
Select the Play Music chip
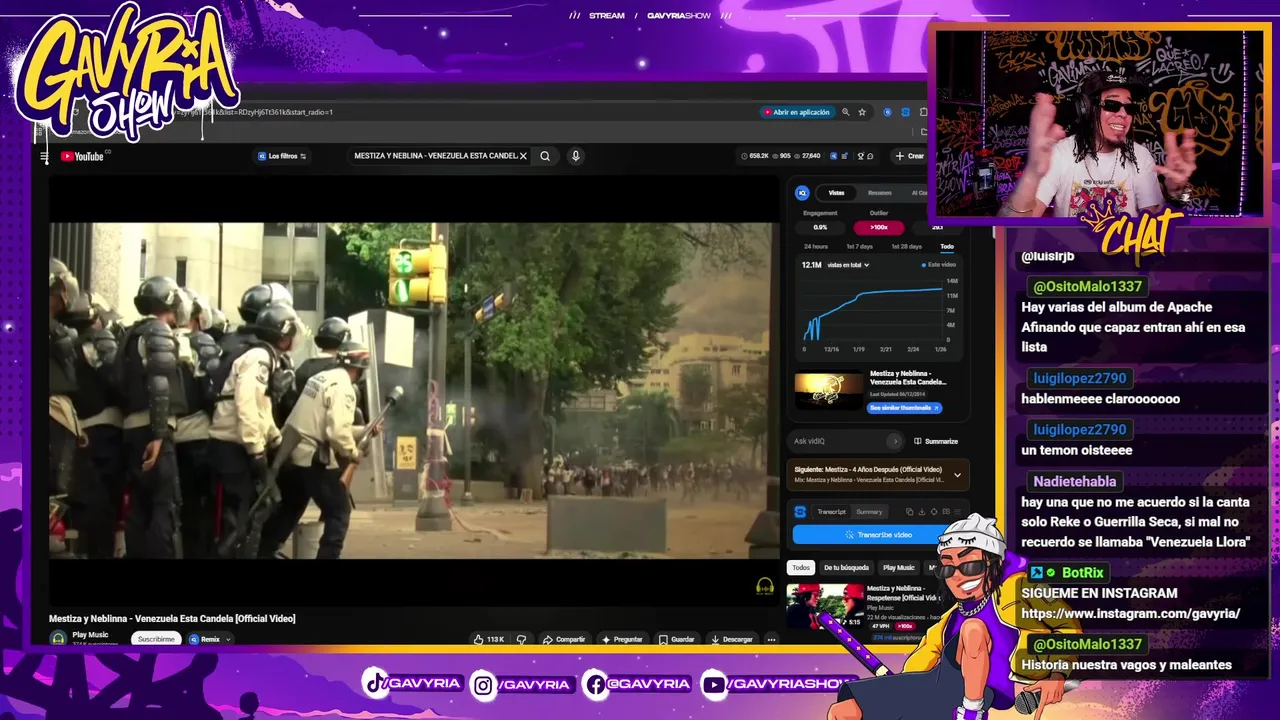[x=899, y=567]
